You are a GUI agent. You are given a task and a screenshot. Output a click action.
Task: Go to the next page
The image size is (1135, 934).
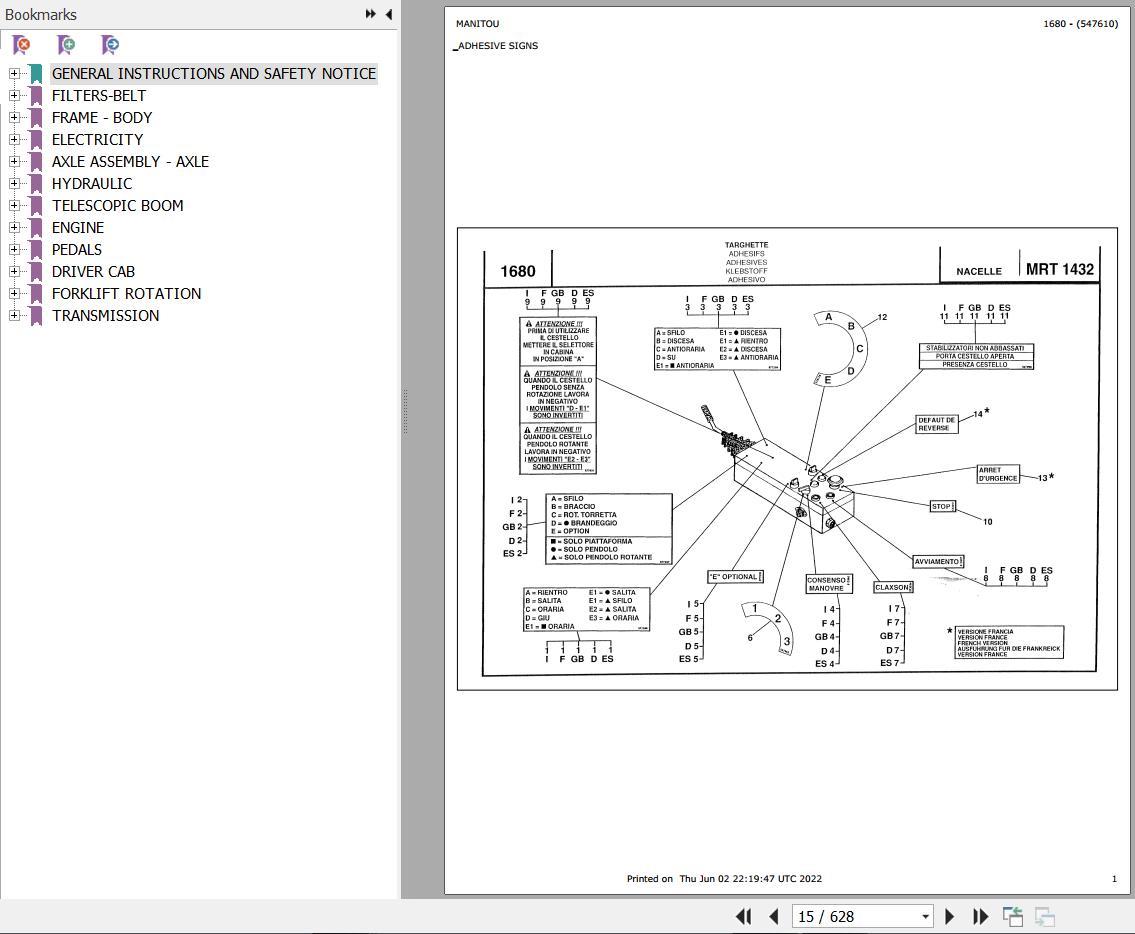[950, 917]
